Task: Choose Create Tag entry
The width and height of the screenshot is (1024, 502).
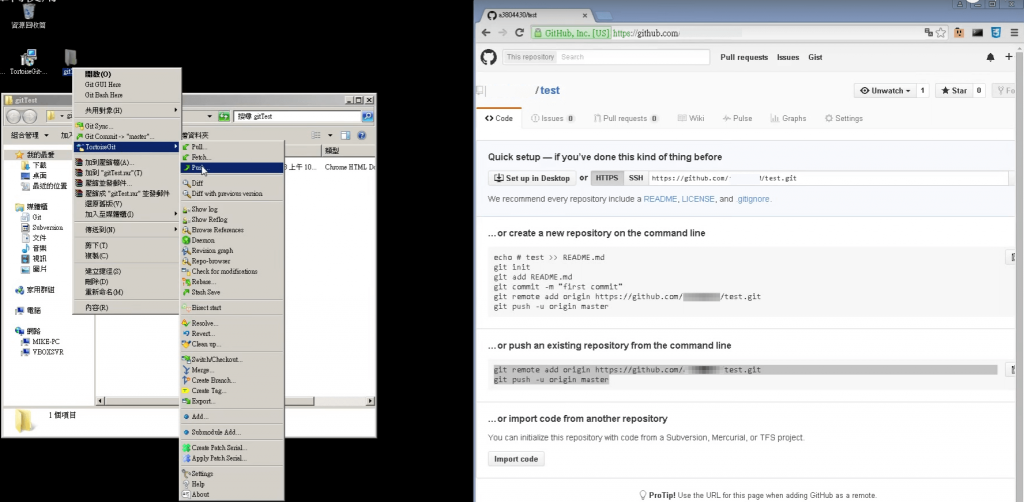Action: point(232,390)
